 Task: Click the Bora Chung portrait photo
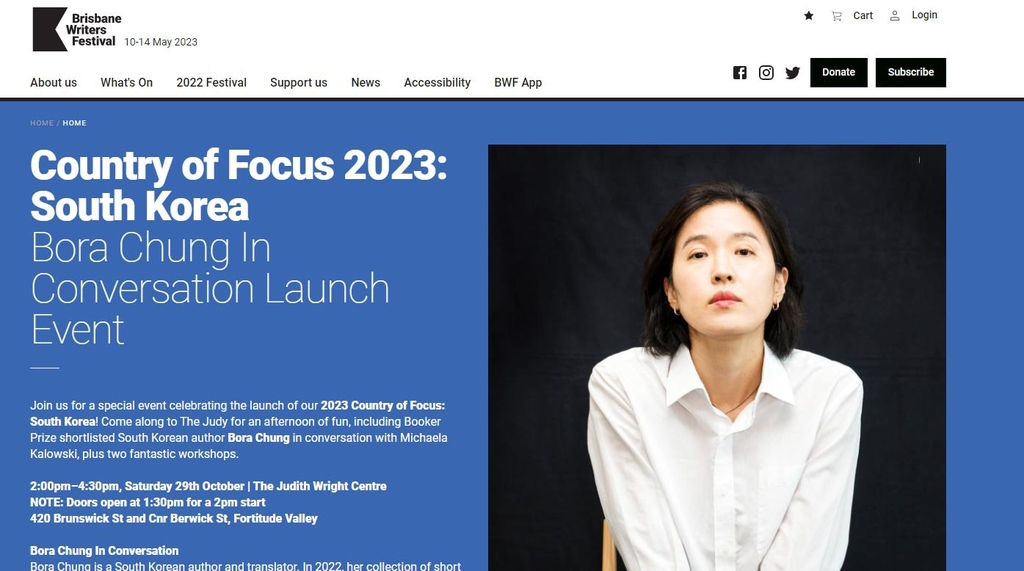pyautogui.click(x=716, y=357)
